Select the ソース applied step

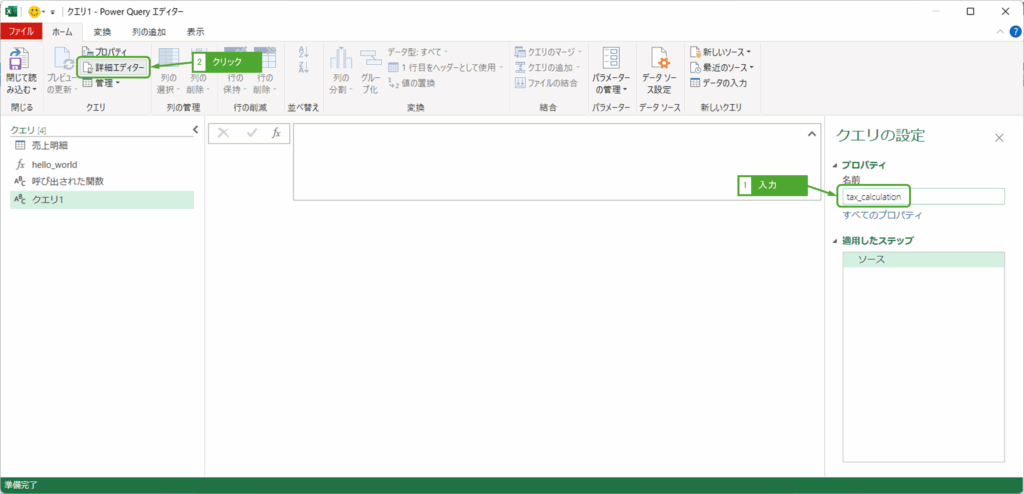click(922, 260)
